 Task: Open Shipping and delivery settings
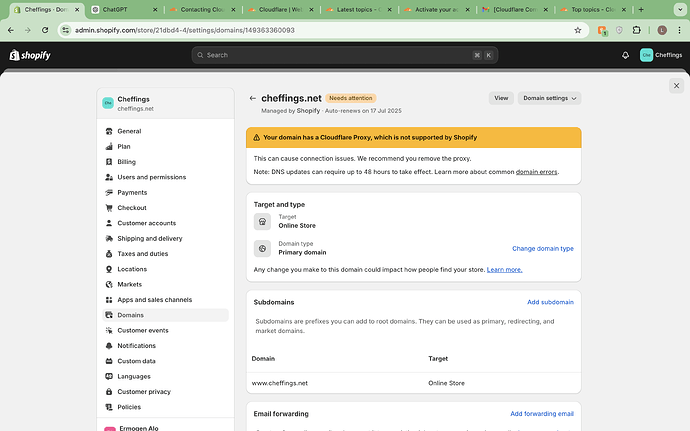[149, 238]
